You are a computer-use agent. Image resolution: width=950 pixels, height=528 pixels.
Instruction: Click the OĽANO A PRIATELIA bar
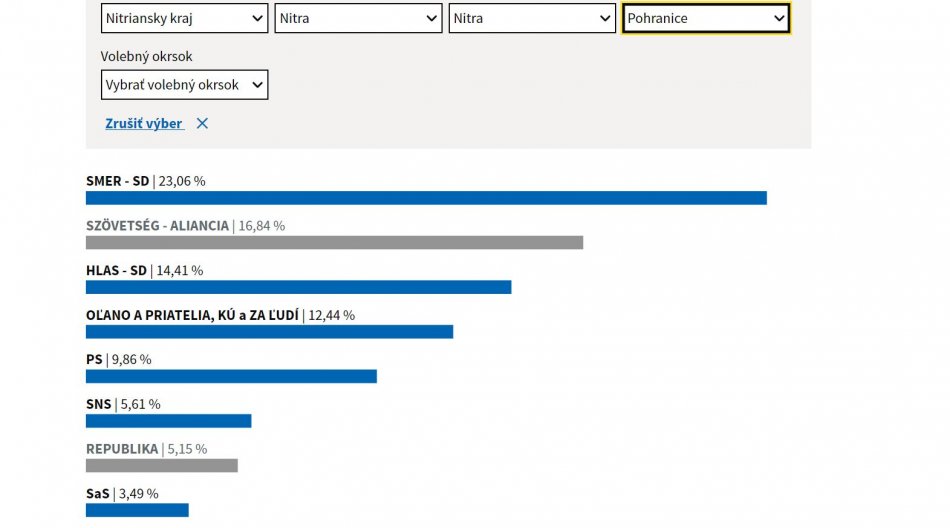click(x=269, y=332)
